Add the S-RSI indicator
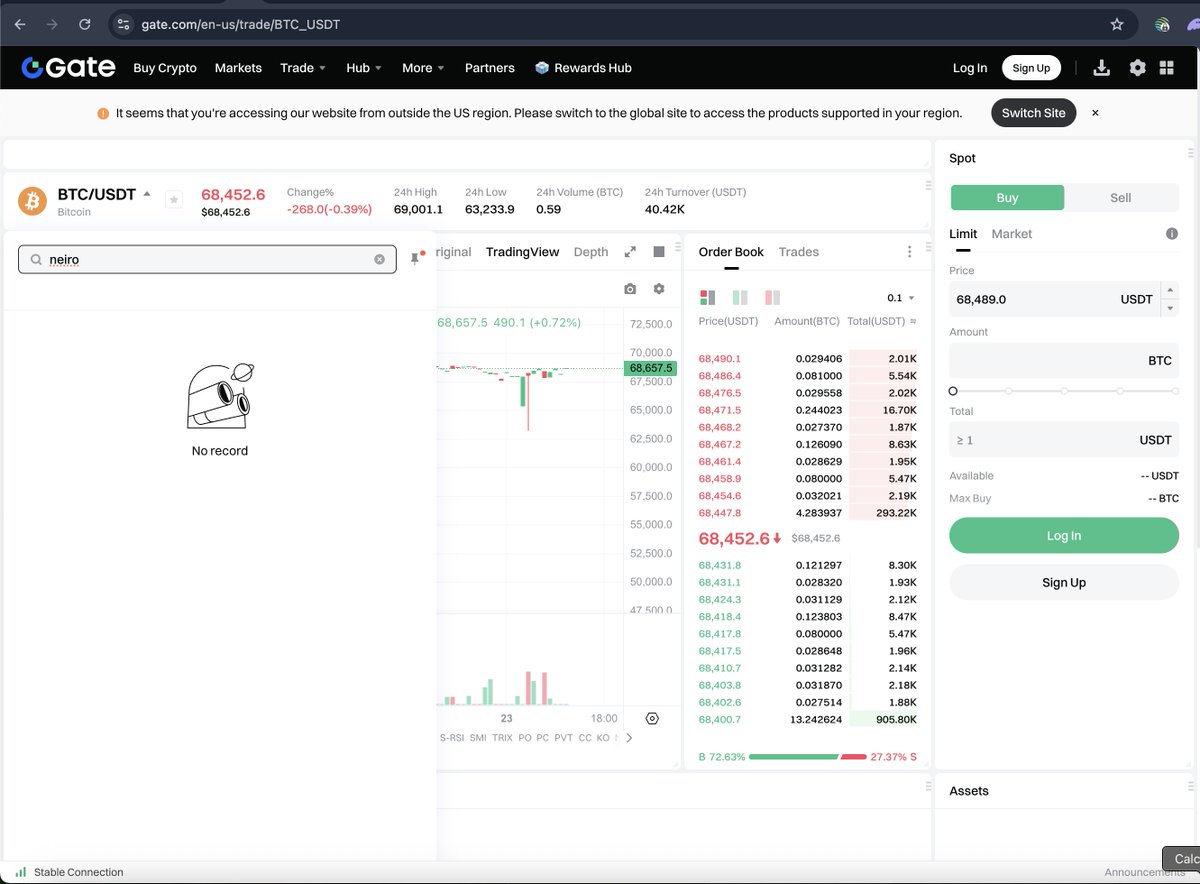Image resolution: width=1200 pixels, height=884 pixels. point(451,738)
